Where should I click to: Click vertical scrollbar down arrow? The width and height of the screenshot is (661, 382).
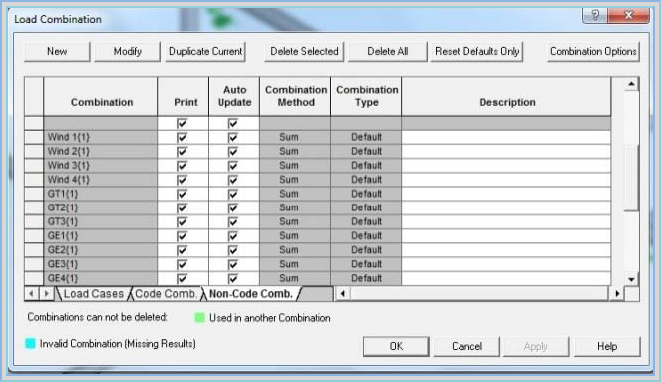631,279
